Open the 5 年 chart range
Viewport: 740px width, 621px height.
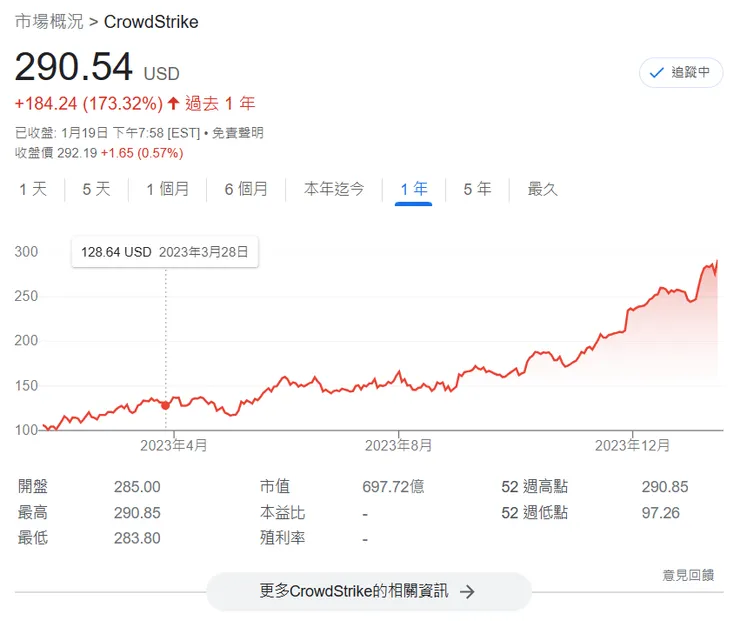tap(477, 189)
